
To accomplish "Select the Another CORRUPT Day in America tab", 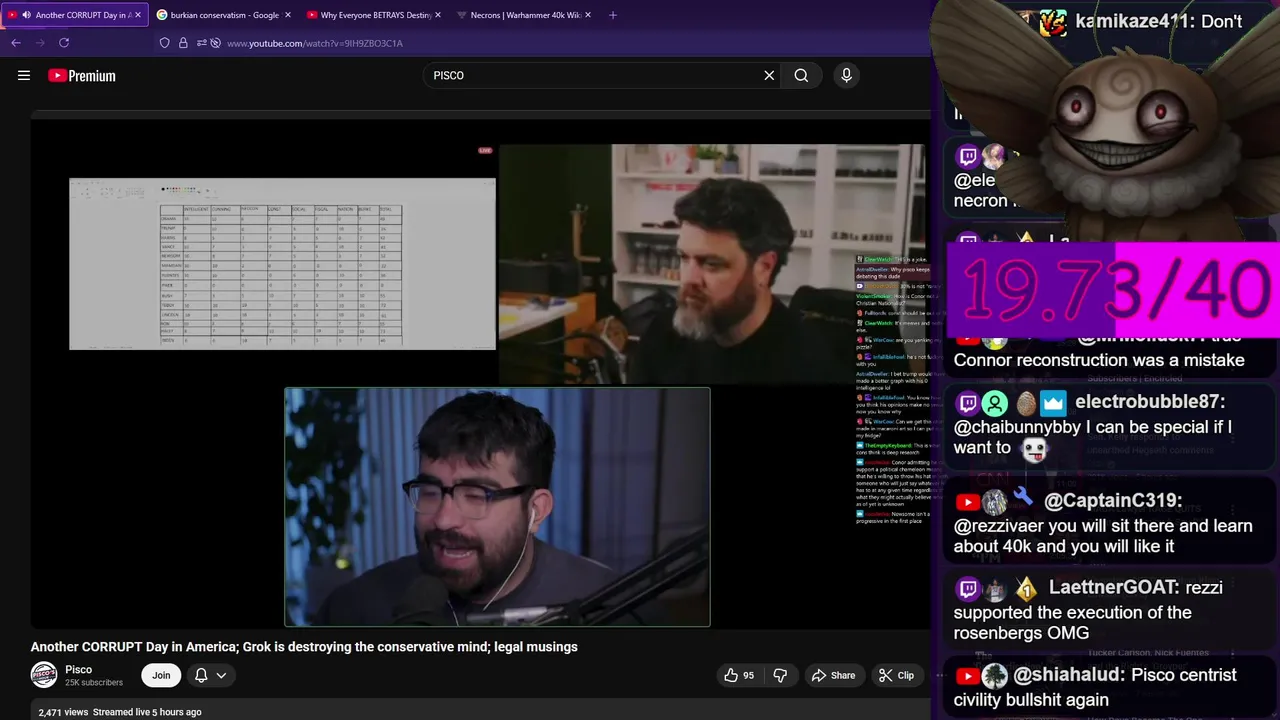I will tap(75, 15).
